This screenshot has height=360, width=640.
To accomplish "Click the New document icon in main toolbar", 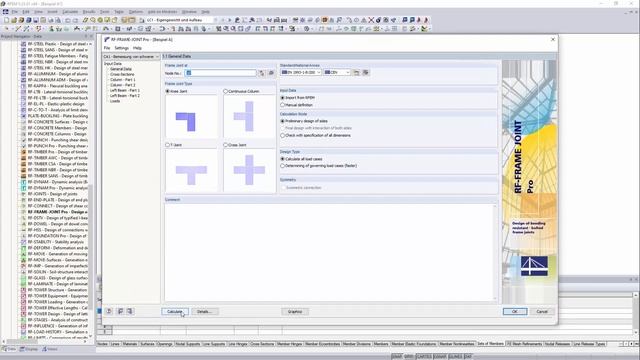I will pos(7,20).
